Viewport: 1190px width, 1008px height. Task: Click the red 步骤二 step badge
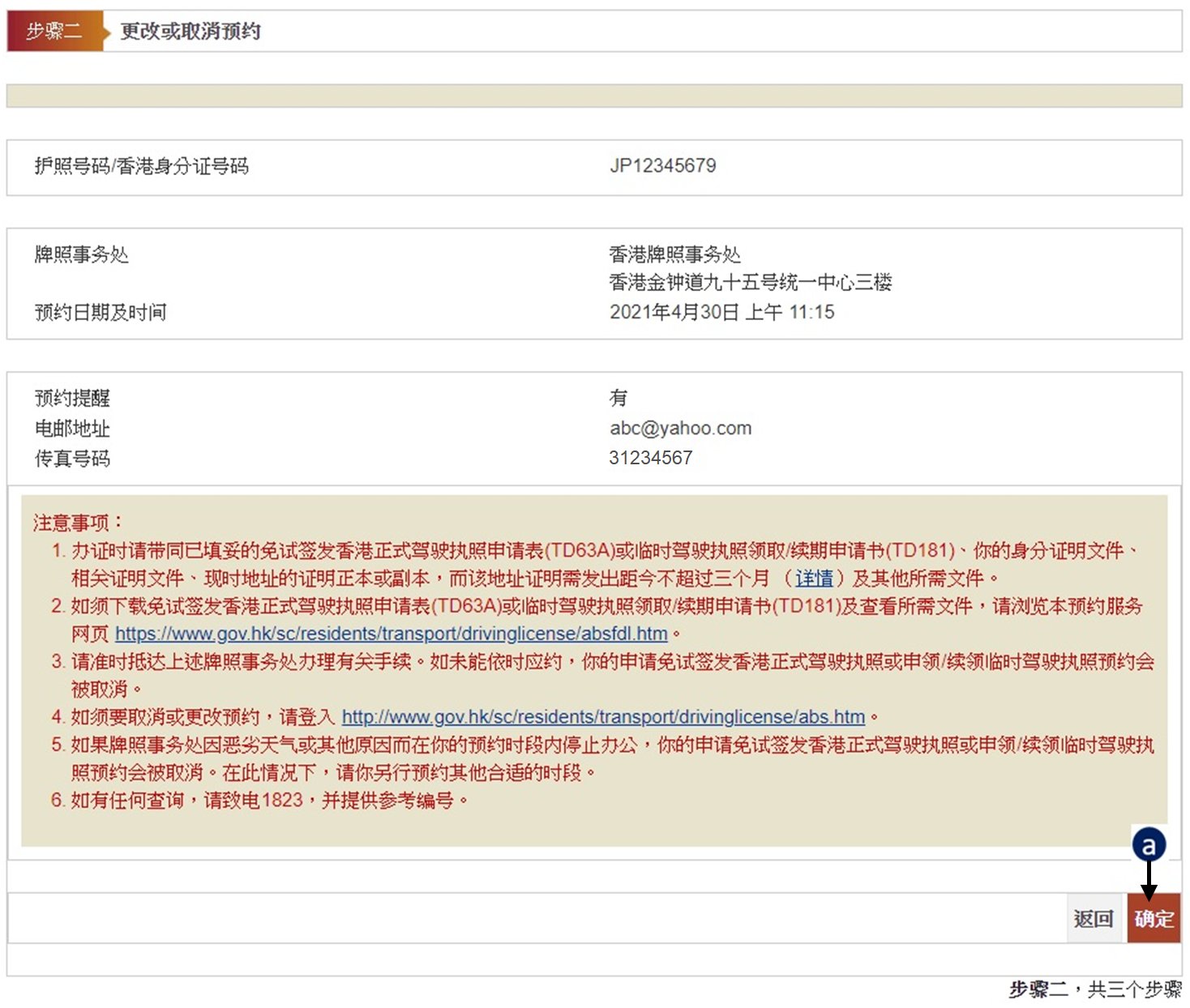54,32
